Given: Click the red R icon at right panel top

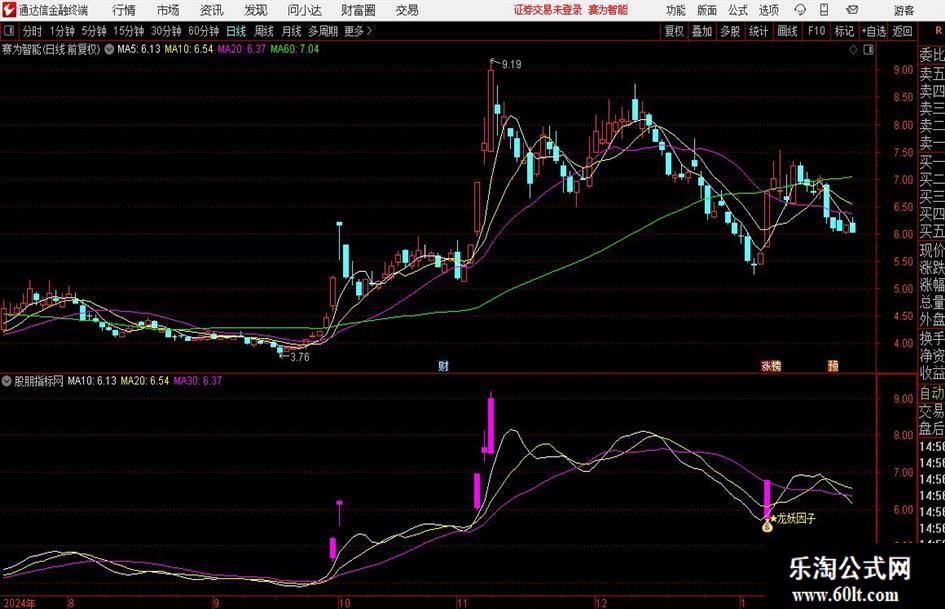Looking at the screenshot, I should click(938, 31).
